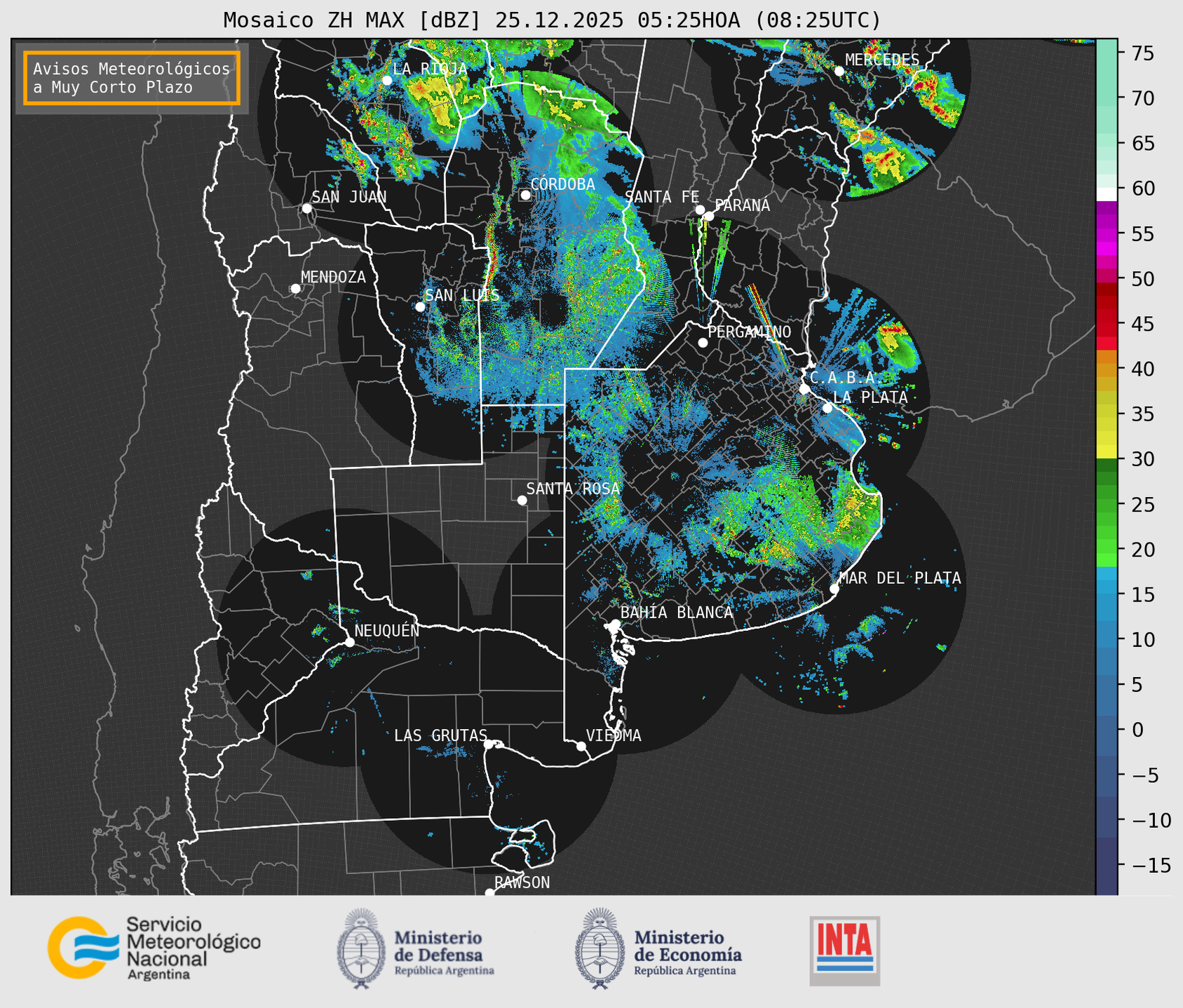Viewport: 1183px width, 1008px height.
Task: Click the NEUQUÉN city label
Action: coord(386,630)
